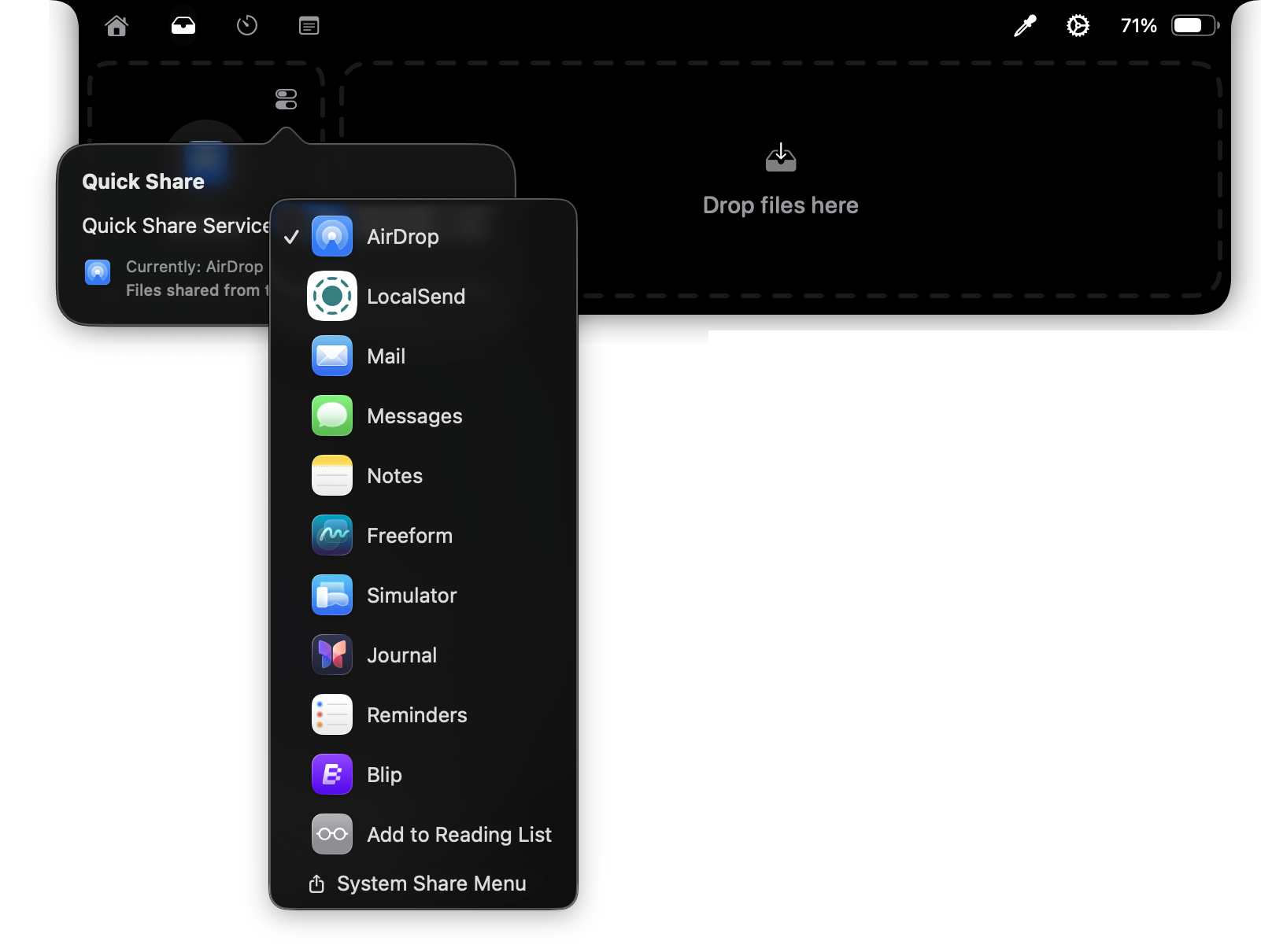
Task: Click the Quick Share Service label
Action: [176, 226]
